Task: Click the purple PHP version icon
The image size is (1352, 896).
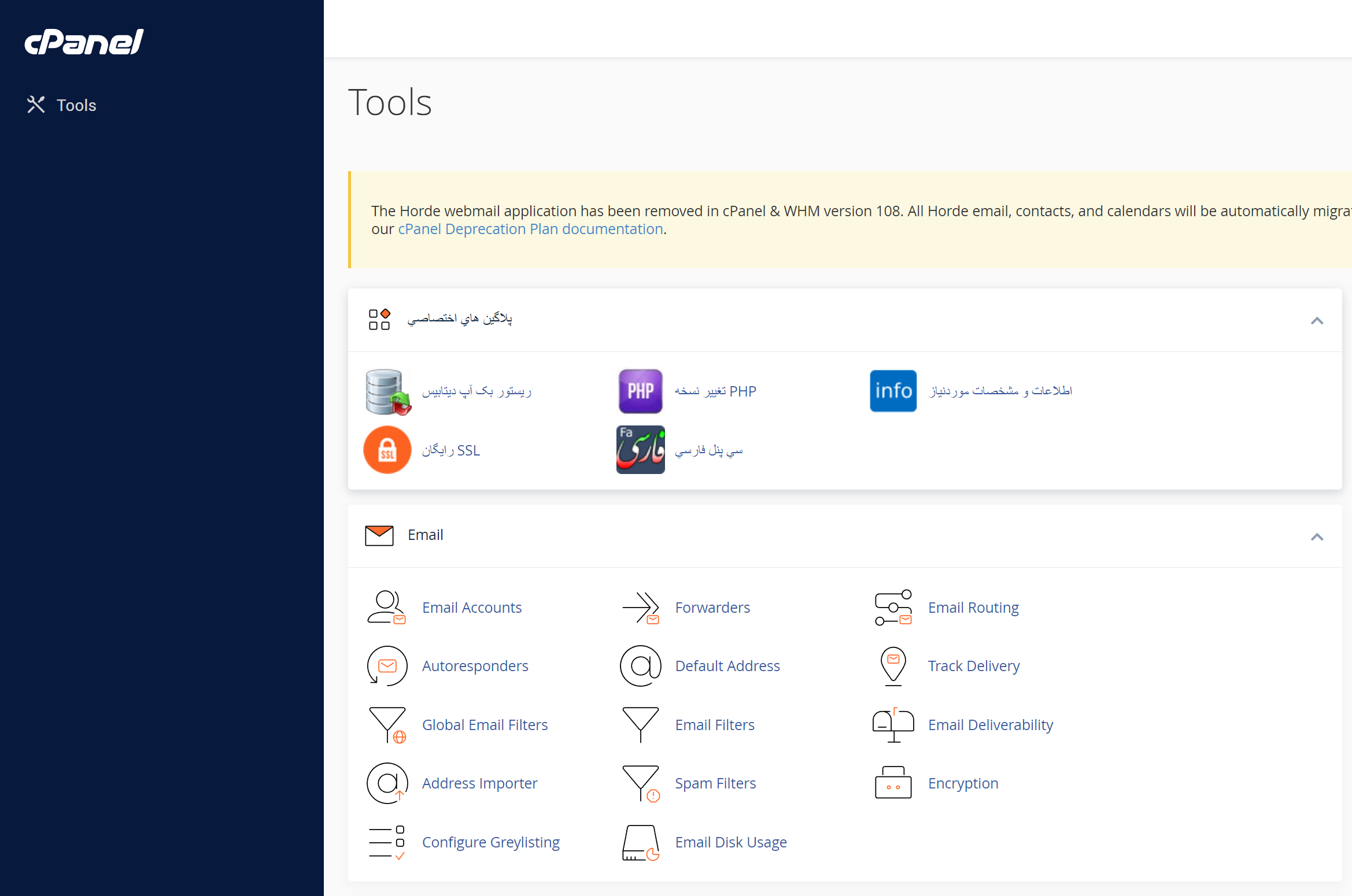Action: (x=640, y=391)
